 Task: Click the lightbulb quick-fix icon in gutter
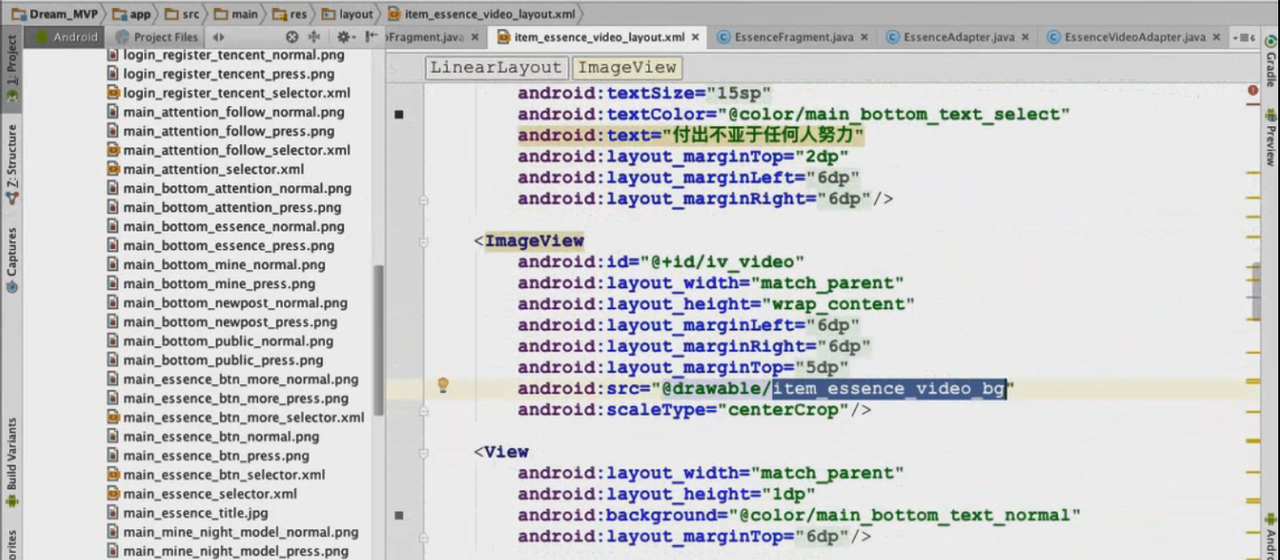443,386
